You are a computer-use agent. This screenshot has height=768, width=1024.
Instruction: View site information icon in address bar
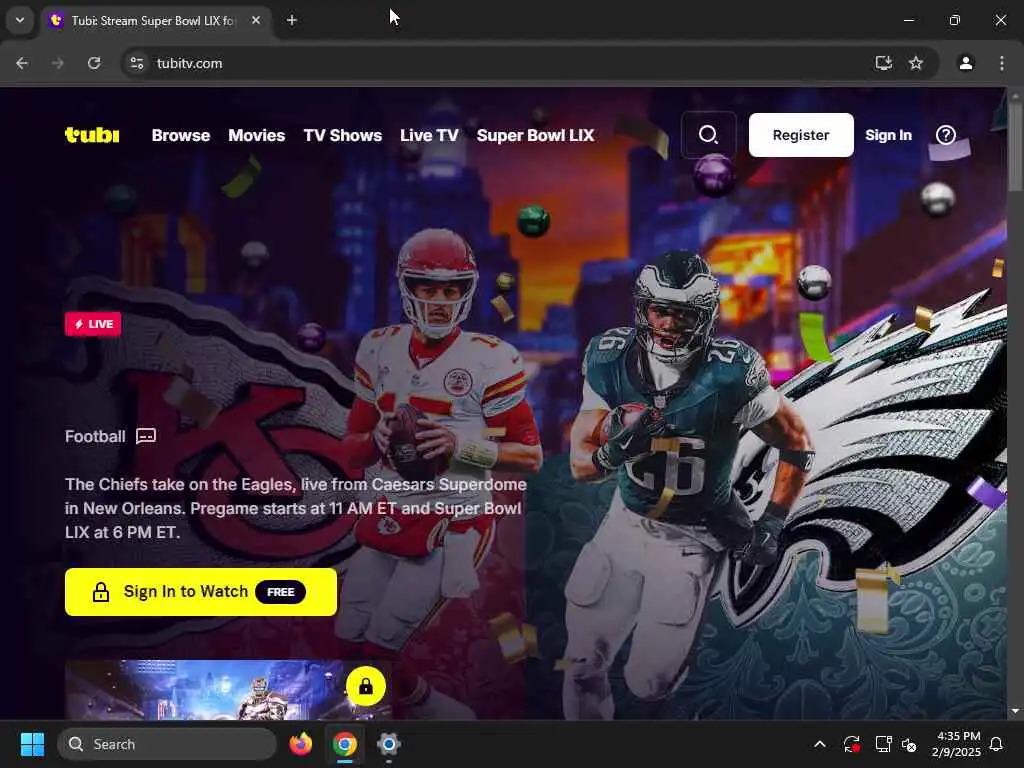point(136,63)
